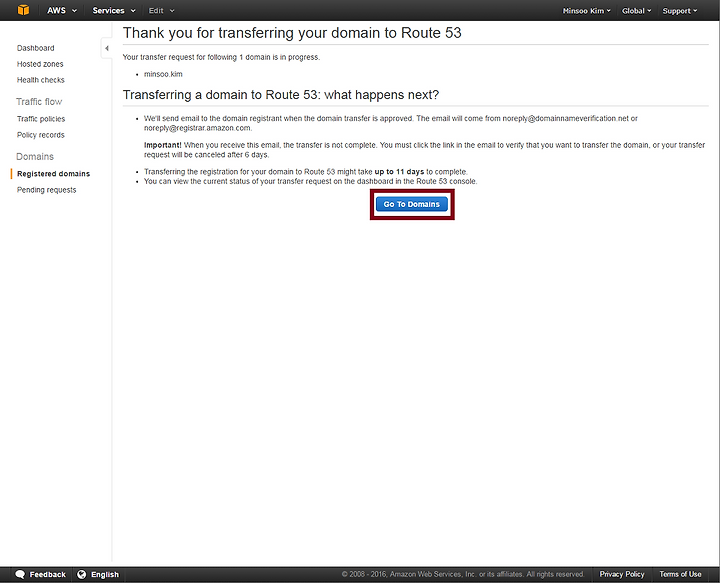Screen dimensions: 720x583
Task: Expand the Services dropdown
Action: point(114,11)
